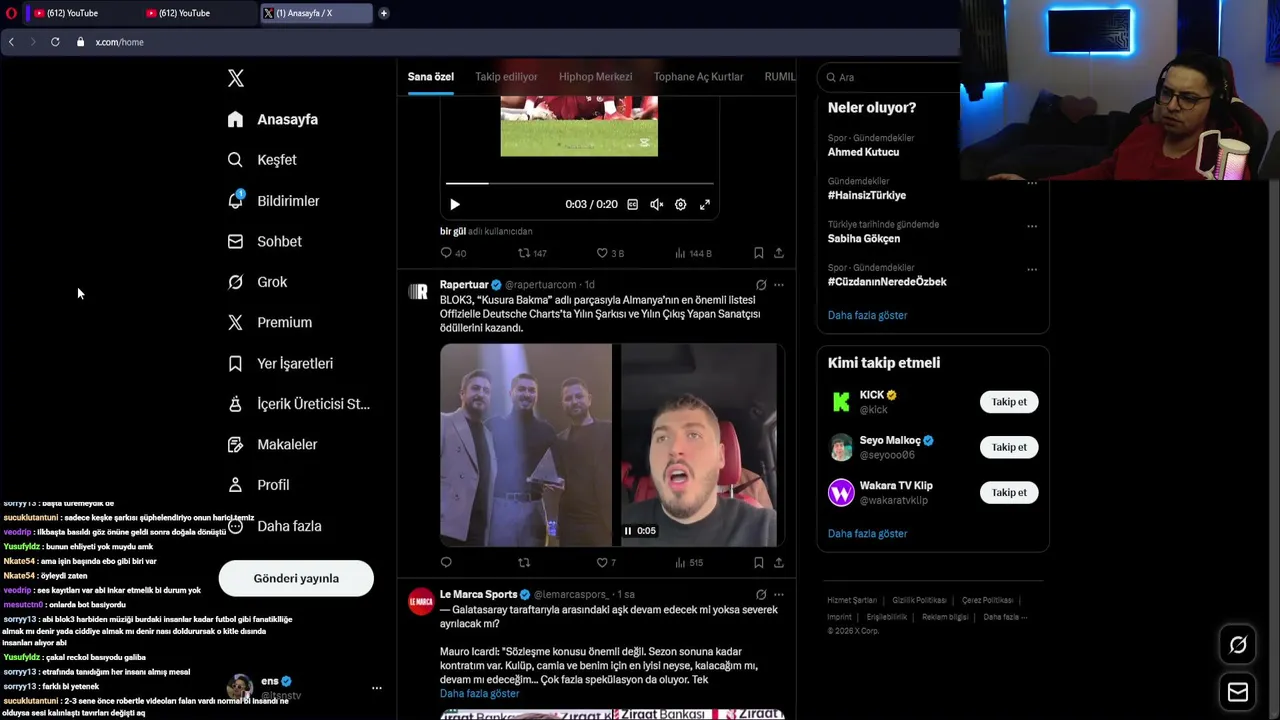Open more options for Sabiha Gökçen trend
Viewport: 1280px width, 720px height.
coord(1032,226)
